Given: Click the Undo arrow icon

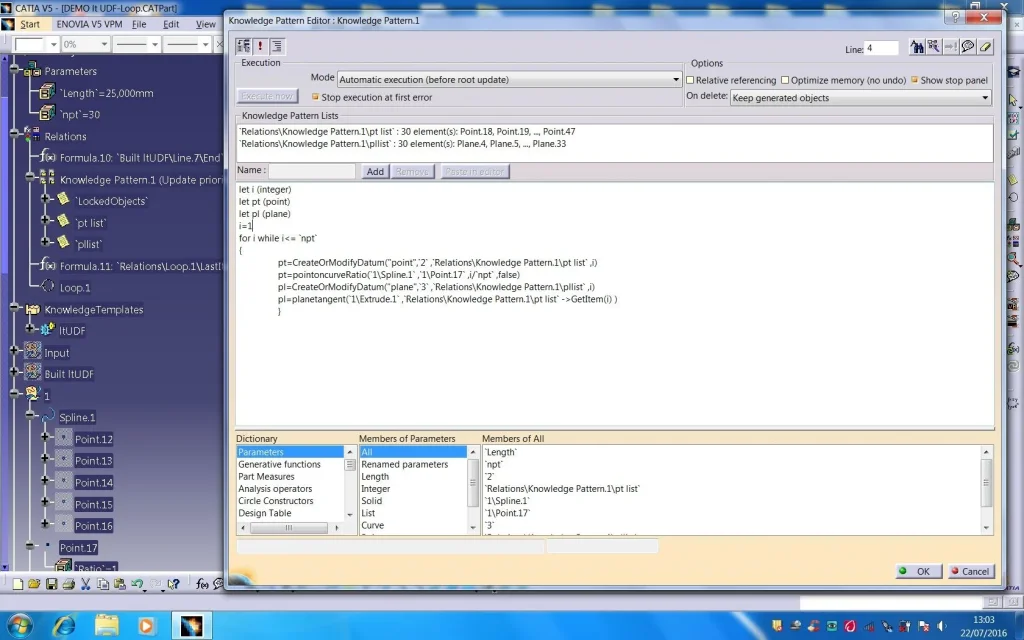Looking at the screenshot, I should (x=137, y=584).
